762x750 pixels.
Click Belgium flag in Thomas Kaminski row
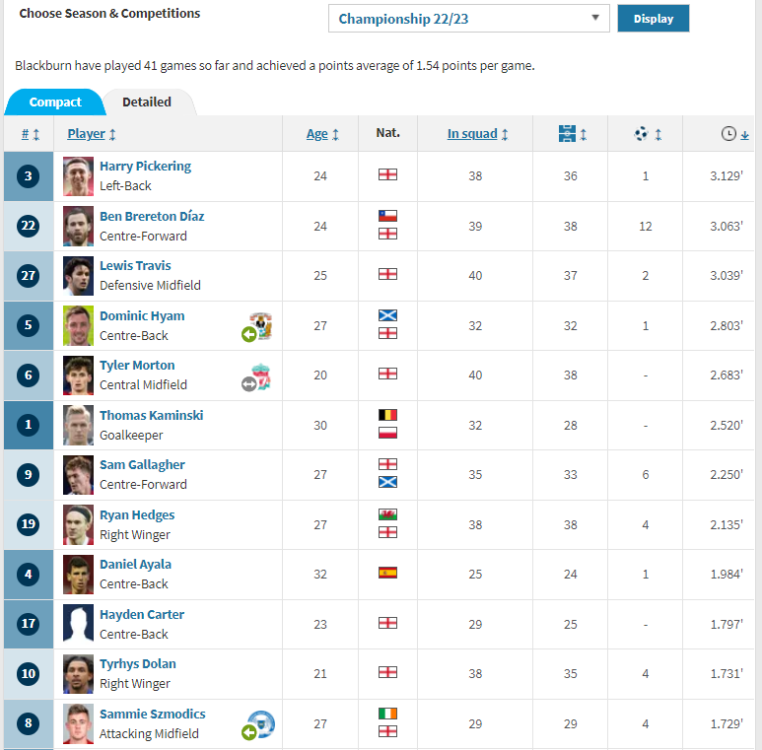click(387, 415)
